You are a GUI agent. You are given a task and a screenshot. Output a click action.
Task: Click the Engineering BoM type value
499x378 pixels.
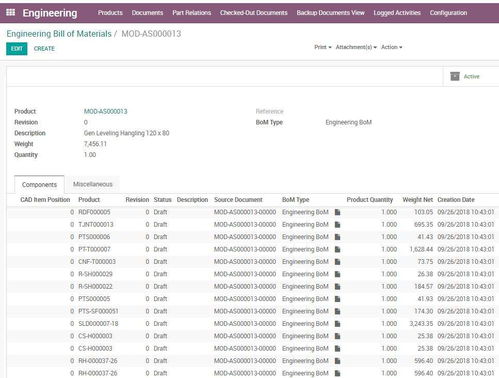pos(348,122)
